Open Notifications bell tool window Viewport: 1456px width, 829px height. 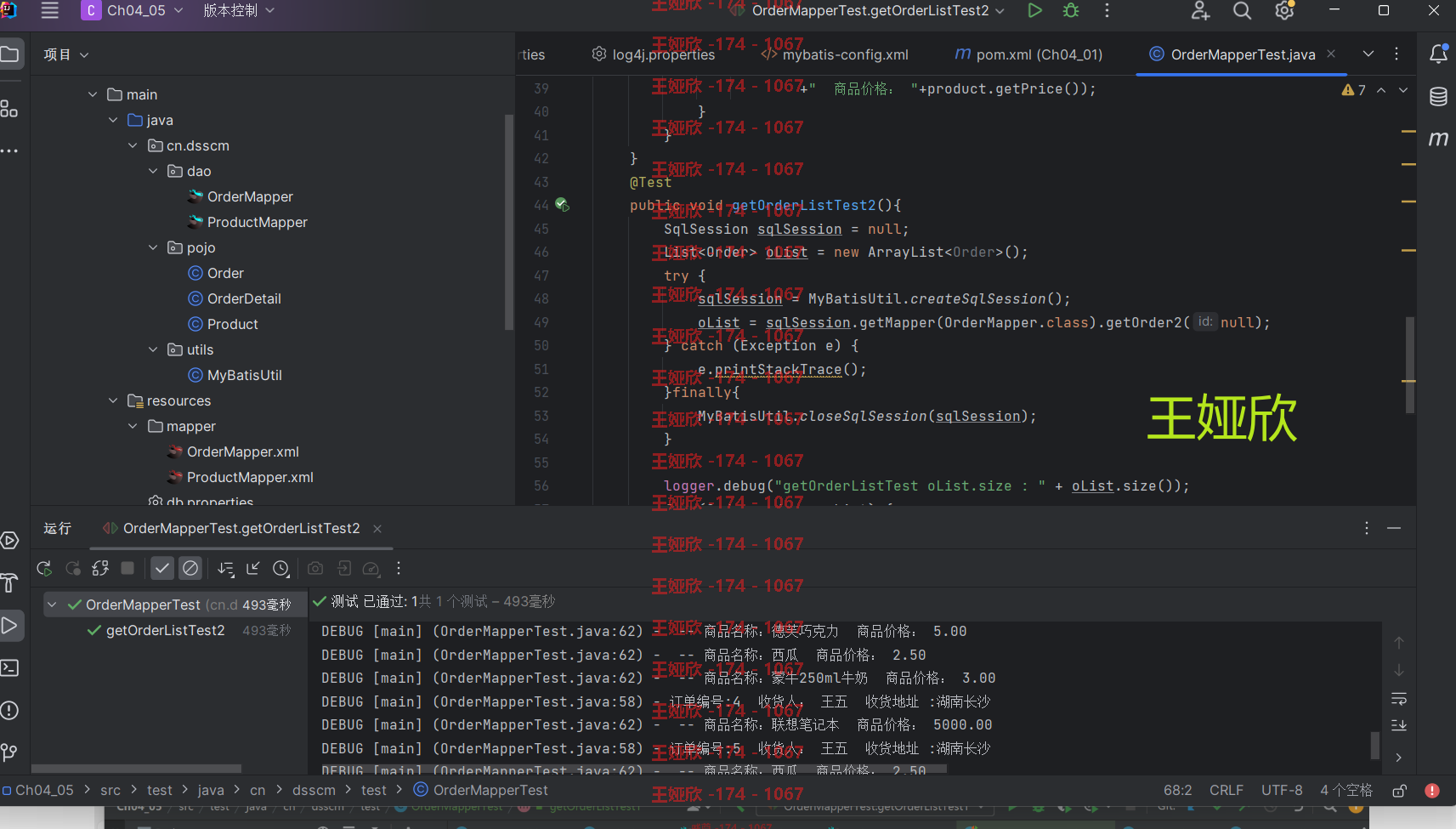(1438, 54)
